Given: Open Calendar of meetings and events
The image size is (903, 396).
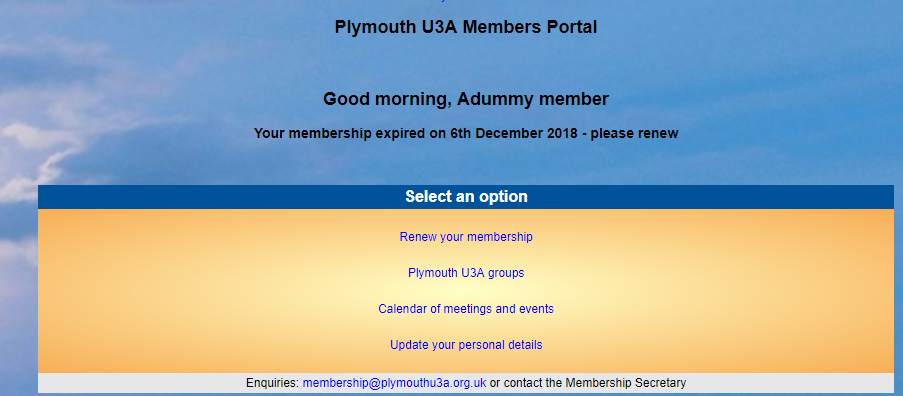Looking at the screenshot, I should click(x=466, y=309).
